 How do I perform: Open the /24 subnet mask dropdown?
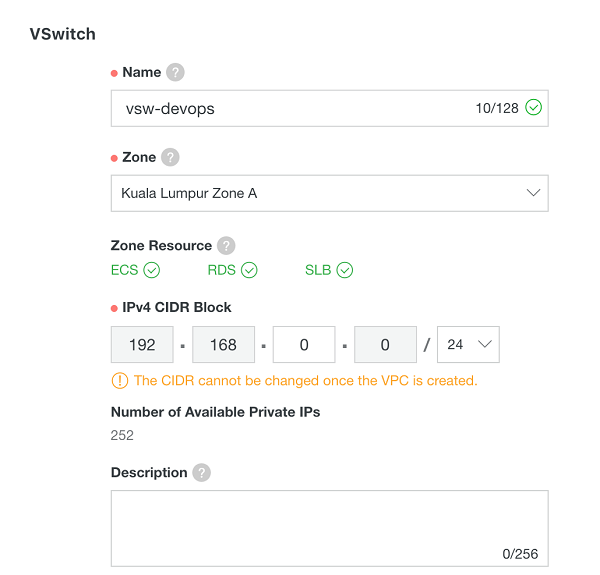click(x=468, y=344)
